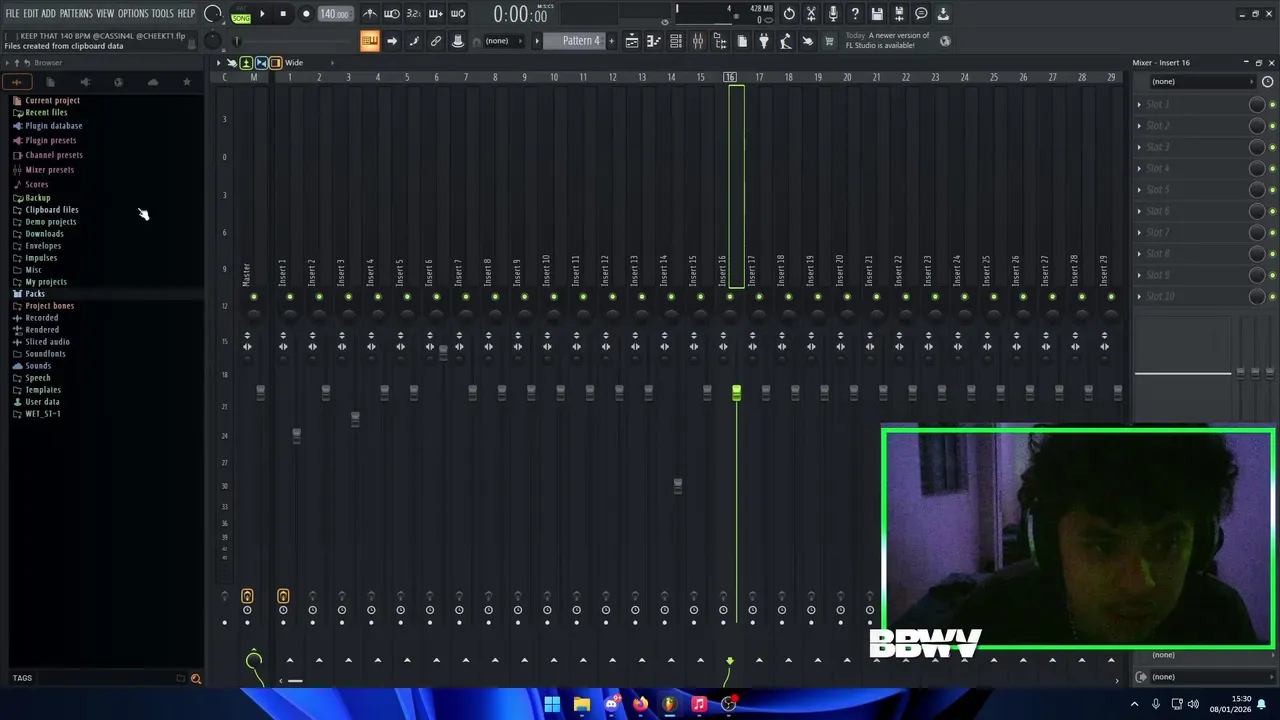Toggle mute LED on Insert 29
The height and width of the screenshot is (720, 1280).
[1111, 296]
